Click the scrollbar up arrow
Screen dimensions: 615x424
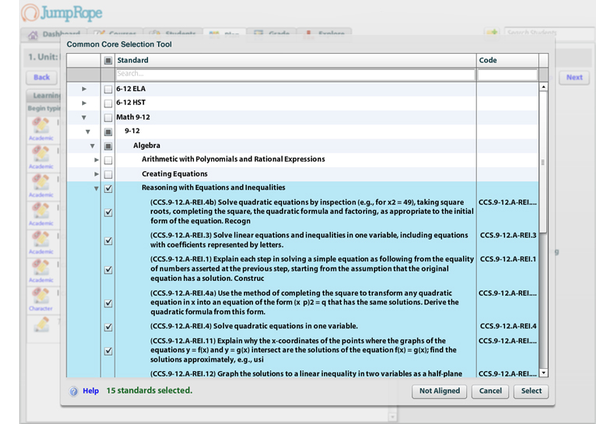click(544, 87)
